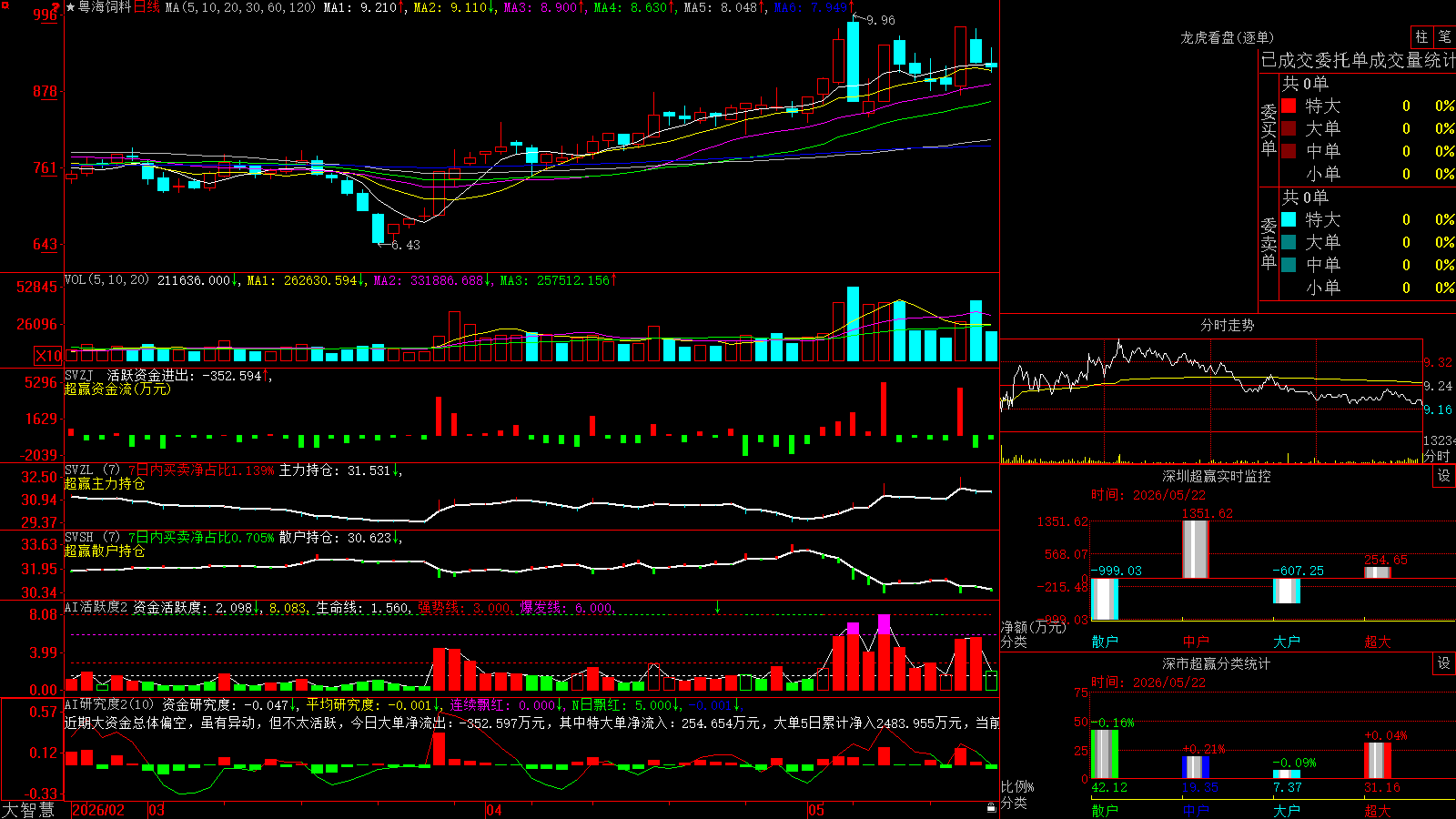The image size is (1456, 819).
Task: Switch to 笔 tick view
Action: (1445, 36)
